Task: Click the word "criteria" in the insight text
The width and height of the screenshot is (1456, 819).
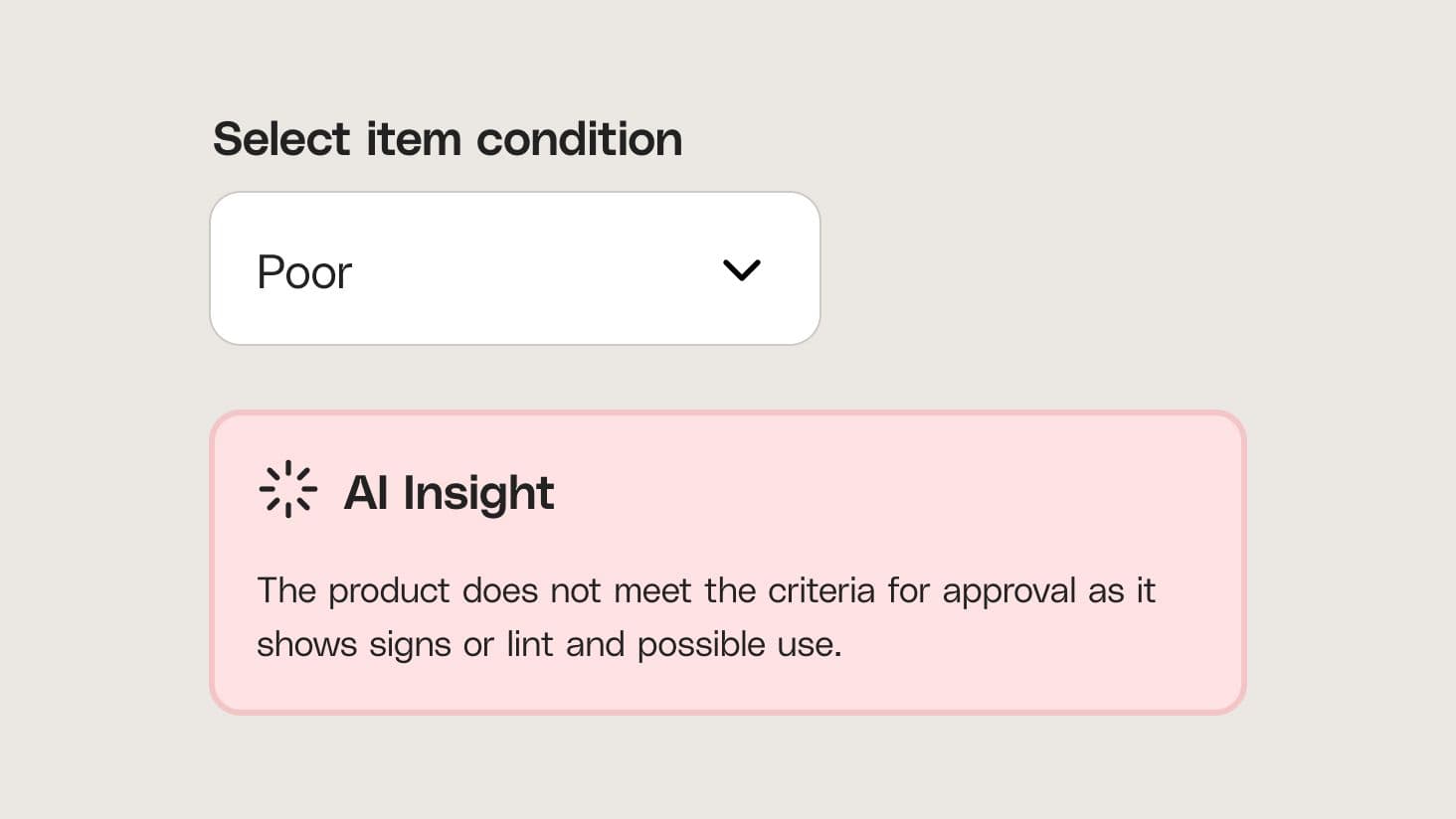Action: tap(820, 590)
